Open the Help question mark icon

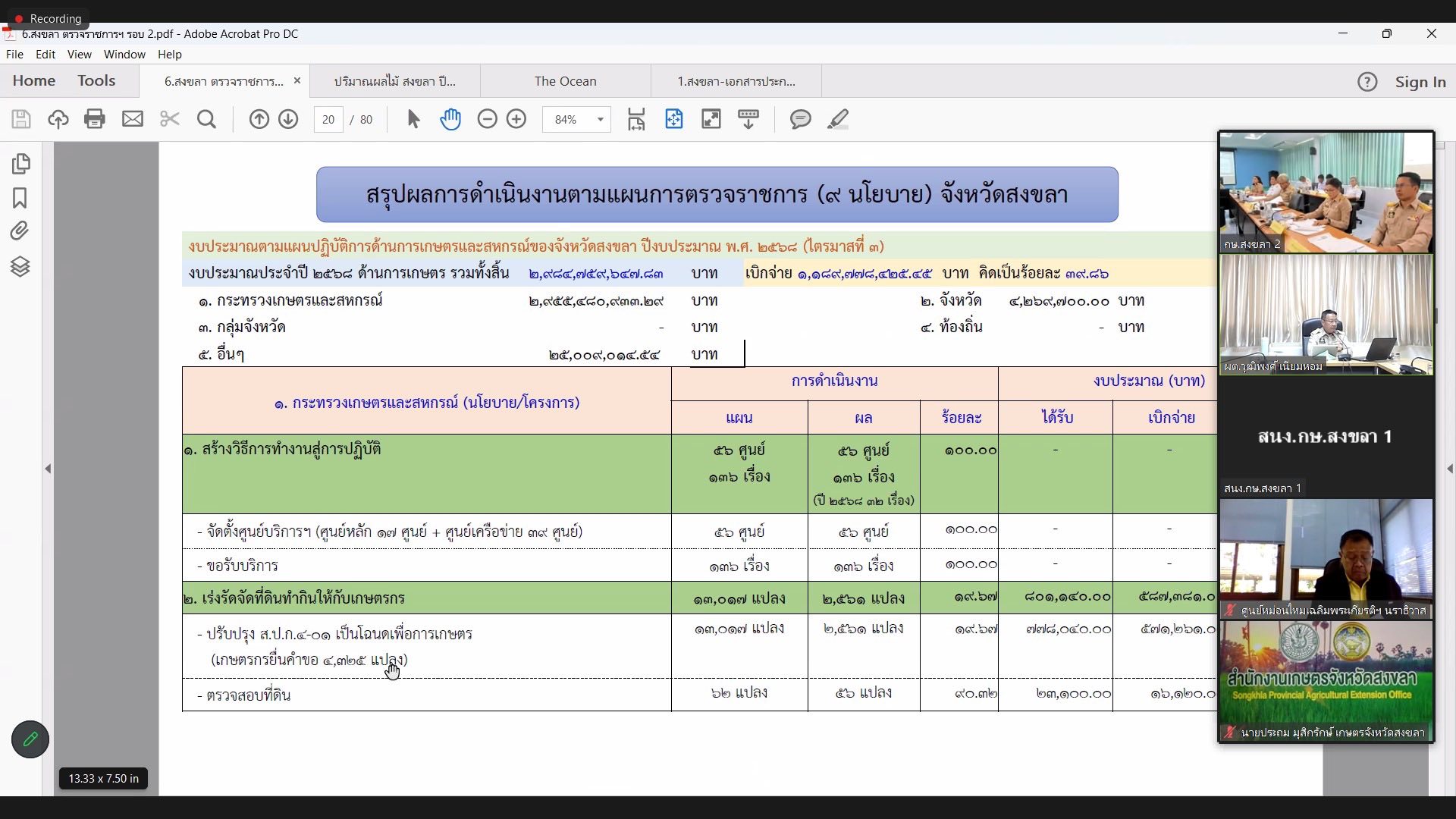pyautogui.click(x=1367, y=82)
